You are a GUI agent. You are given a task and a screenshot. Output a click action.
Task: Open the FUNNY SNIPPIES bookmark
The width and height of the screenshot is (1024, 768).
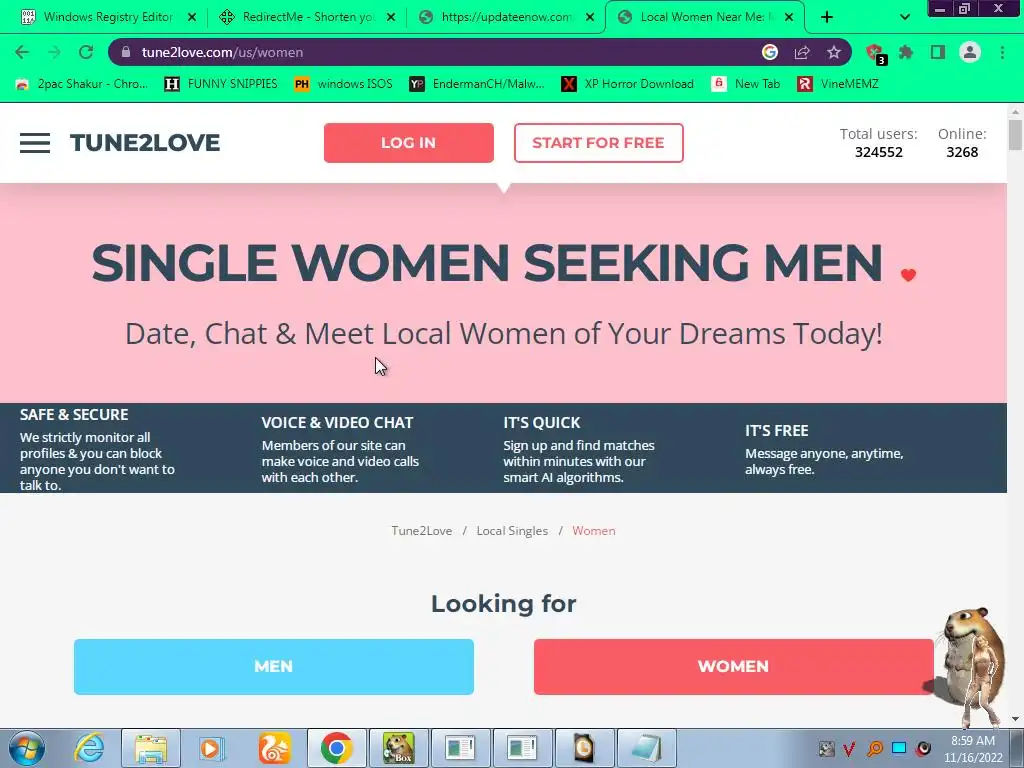pyautogui.click(x=221, y=84)
